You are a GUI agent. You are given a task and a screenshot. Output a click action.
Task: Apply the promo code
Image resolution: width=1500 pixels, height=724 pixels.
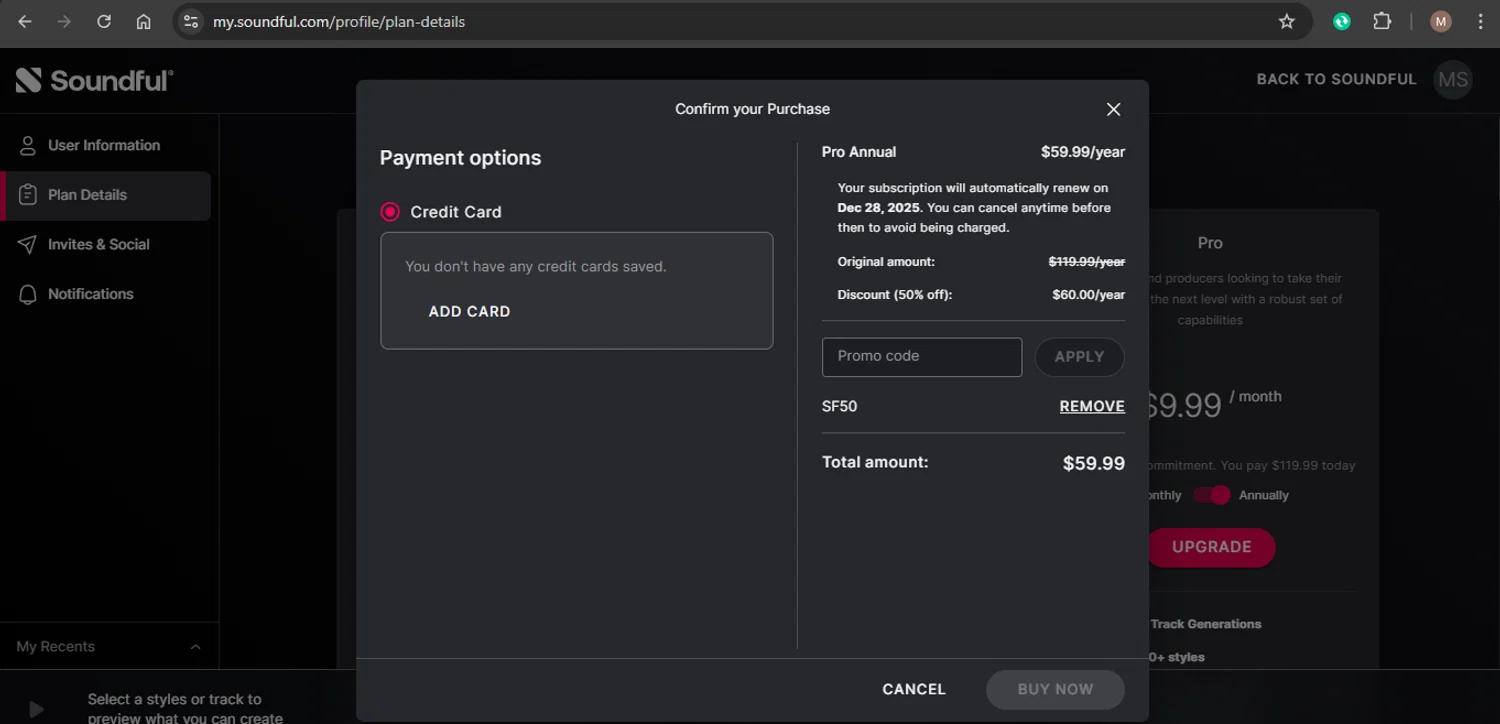click(1080, 357)
